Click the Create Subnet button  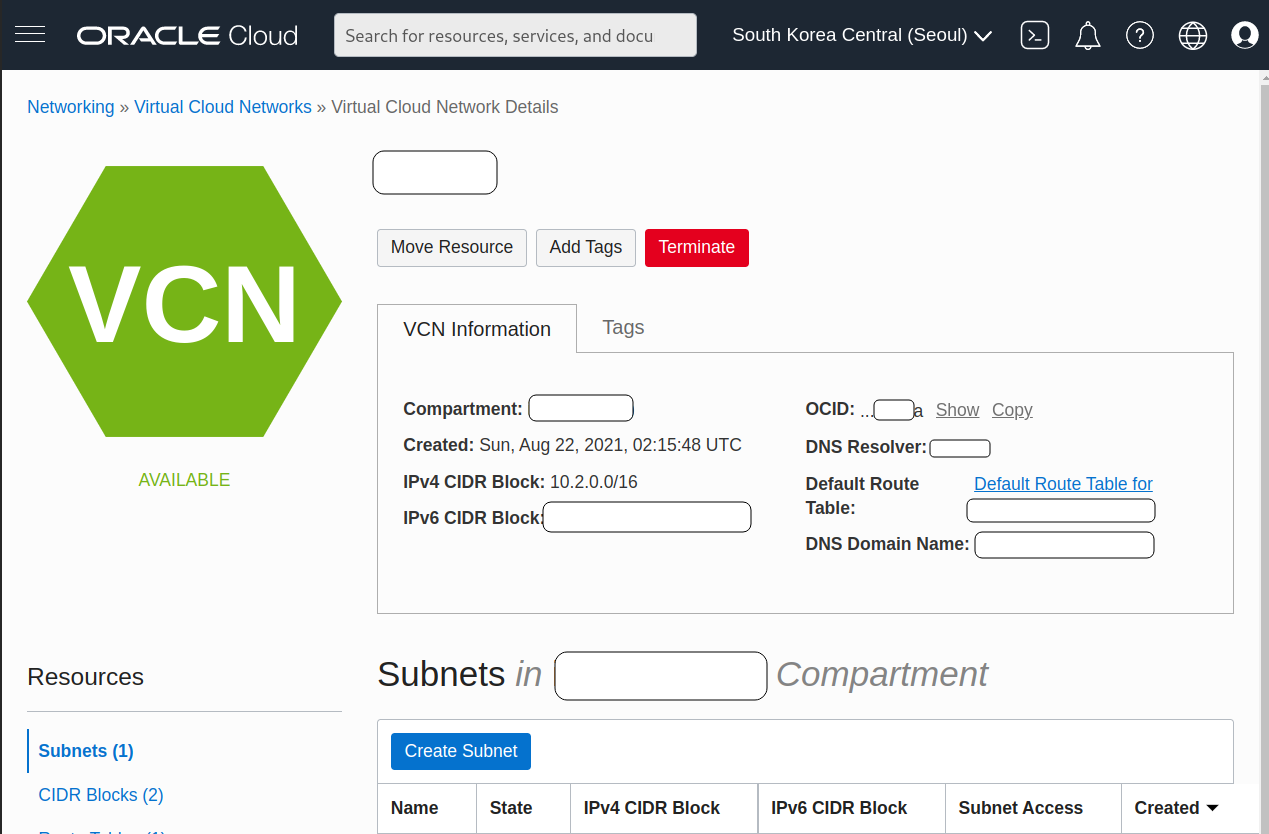tap(460, 751)
